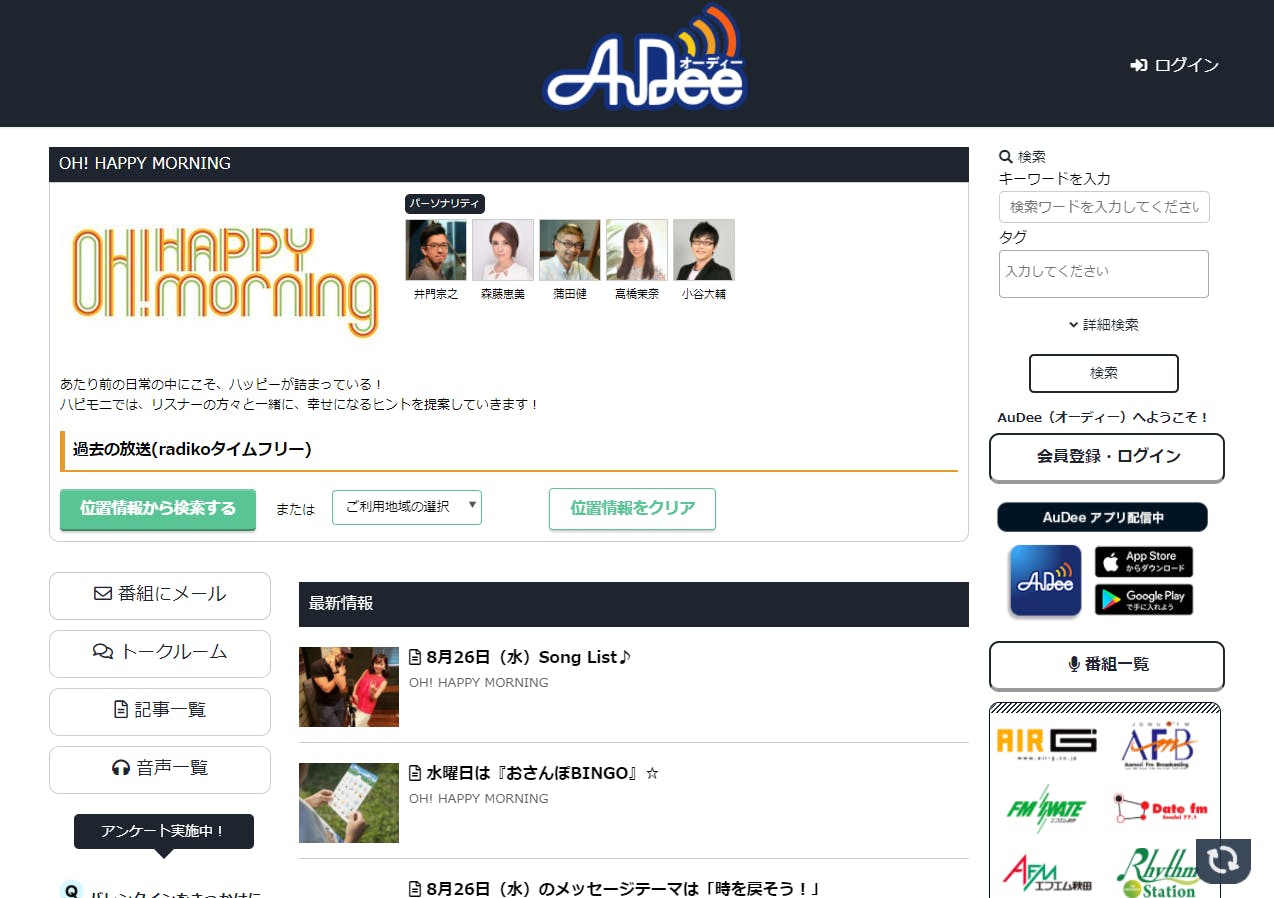Click 位置情報から検索する button

point(158,509)
